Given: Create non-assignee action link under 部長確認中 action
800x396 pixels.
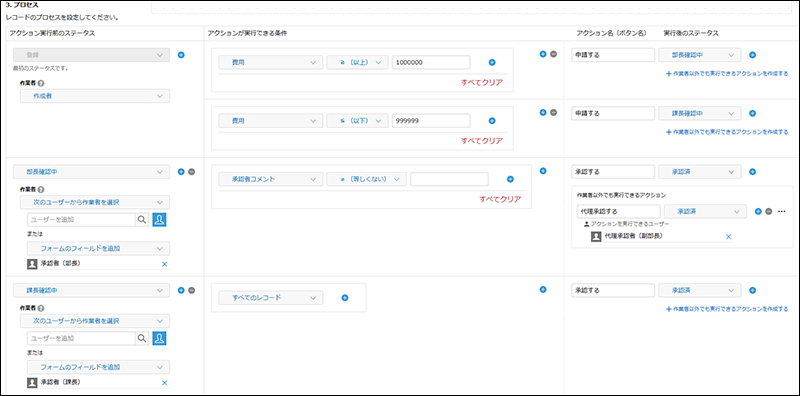Looking at the screenshot, I should (x=727, y=73).
